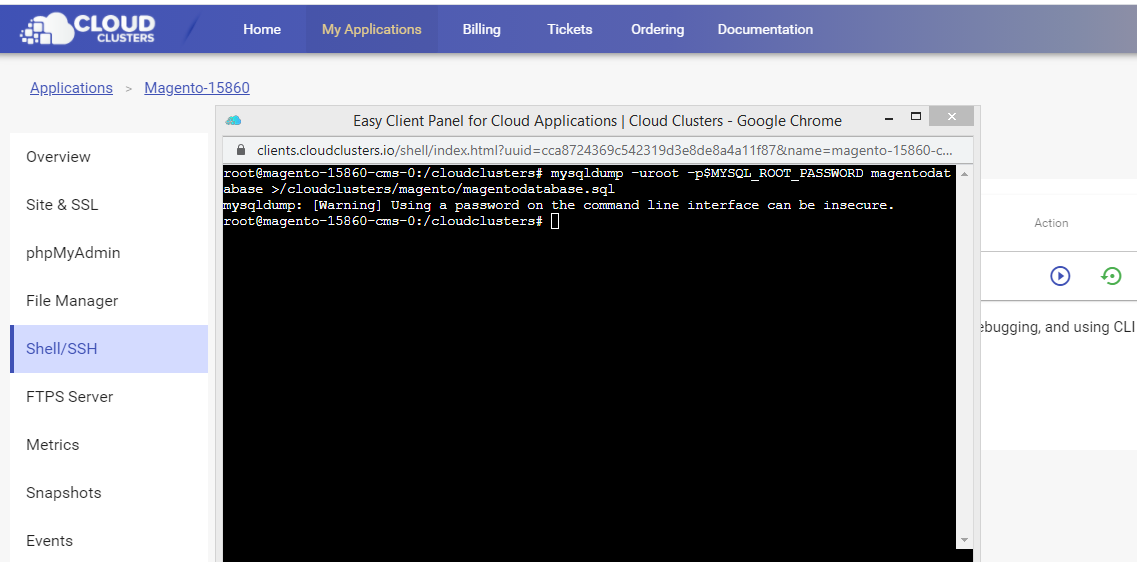Go to the Tickets page
This screenshot has height=562, width=1137.
coord(569,29)
